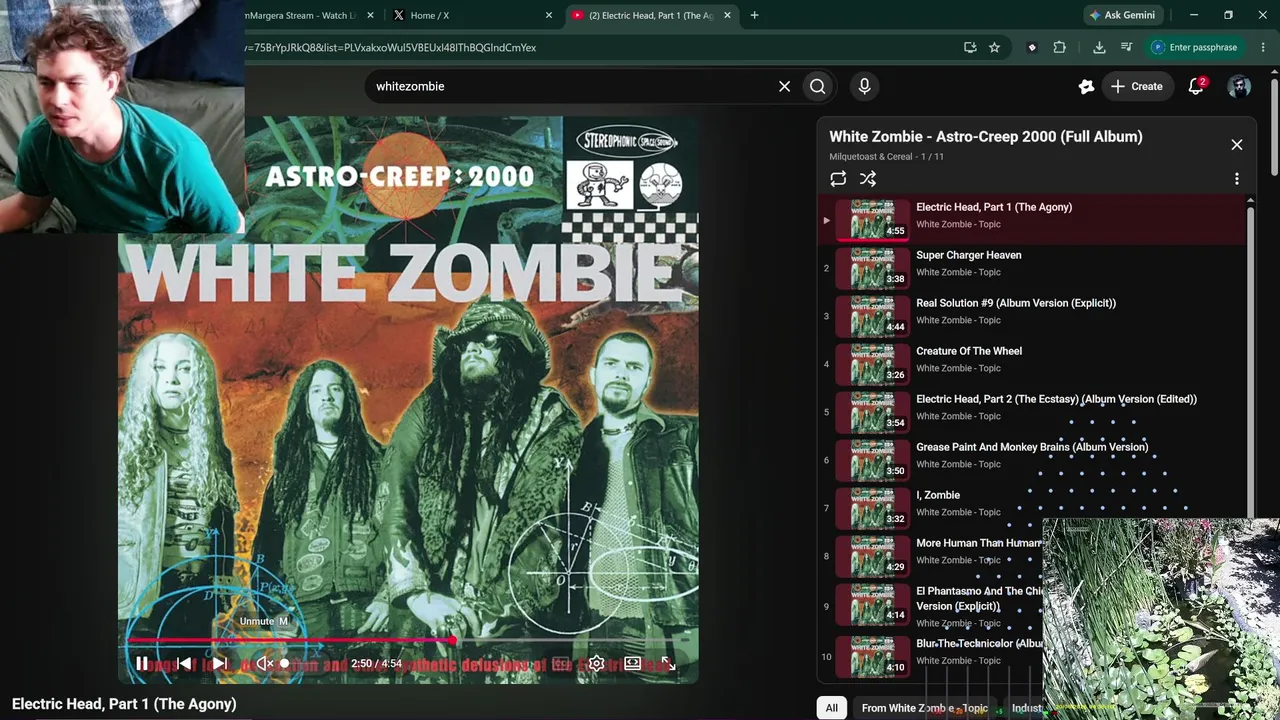Close the Home / X browser tab

click(x=549, y=15)
